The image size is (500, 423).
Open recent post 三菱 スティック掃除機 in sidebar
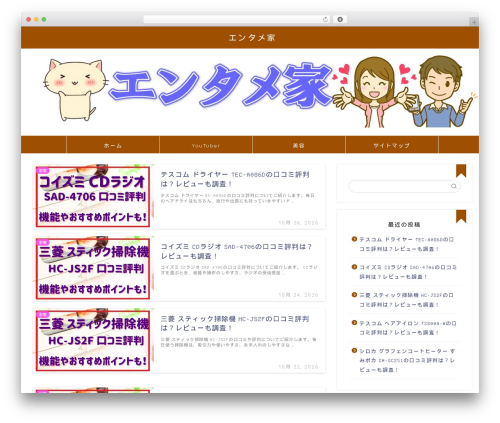tap(406, 300)
